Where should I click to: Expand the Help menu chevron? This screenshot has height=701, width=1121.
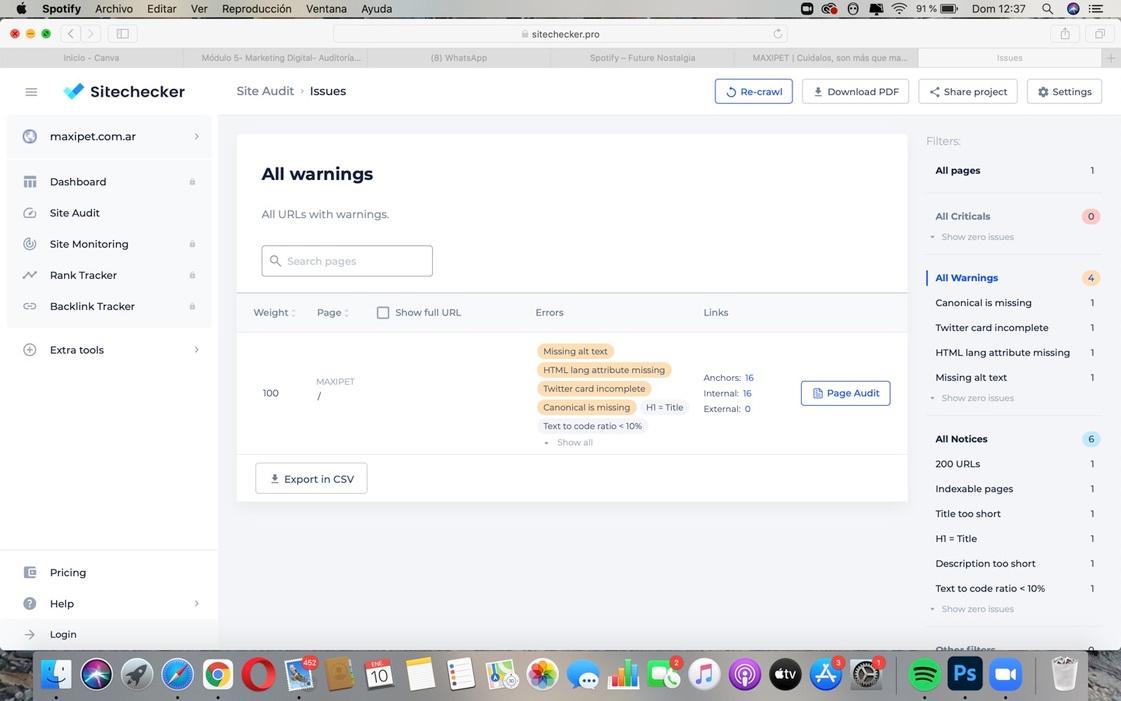(196, 603)
